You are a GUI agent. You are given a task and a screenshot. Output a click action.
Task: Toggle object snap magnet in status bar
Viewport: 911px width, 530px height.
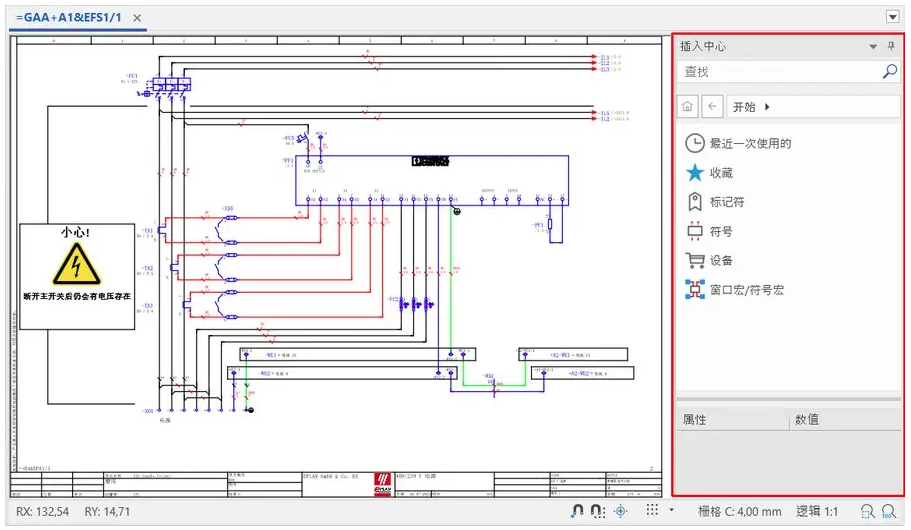pos(577,511)
